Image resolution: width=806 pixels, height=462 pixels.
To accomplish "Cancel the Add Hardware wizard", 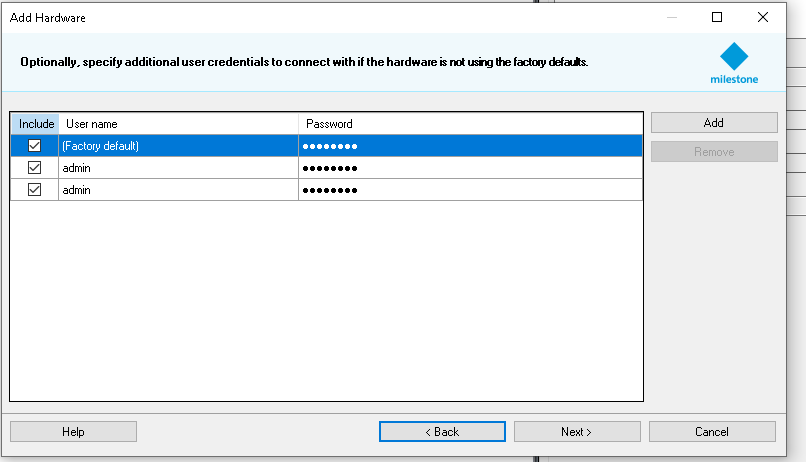I will point(712,432).
